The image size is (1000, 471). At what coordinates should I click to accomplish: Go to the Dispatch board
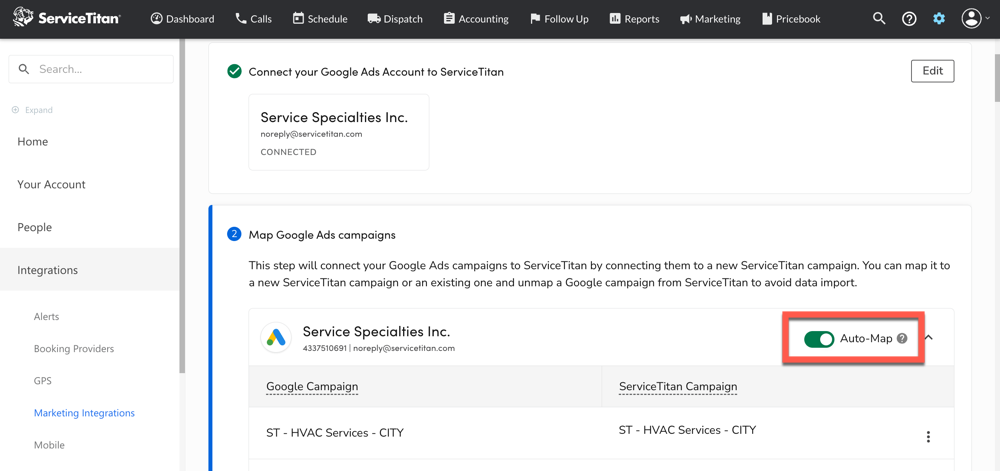click(x=395, y=19)
